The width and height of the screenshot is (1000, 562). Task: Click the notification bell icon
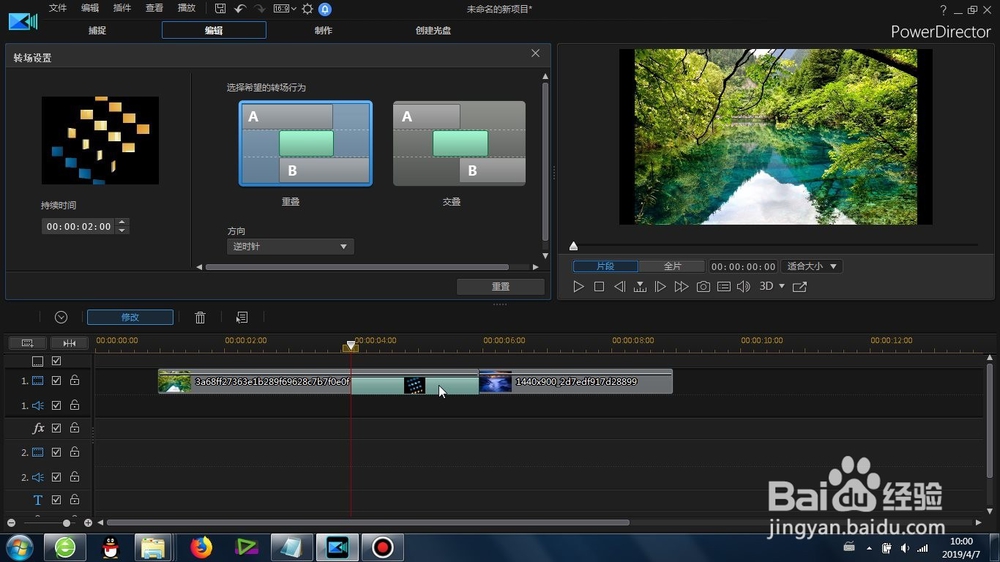(x=325, y=9)
